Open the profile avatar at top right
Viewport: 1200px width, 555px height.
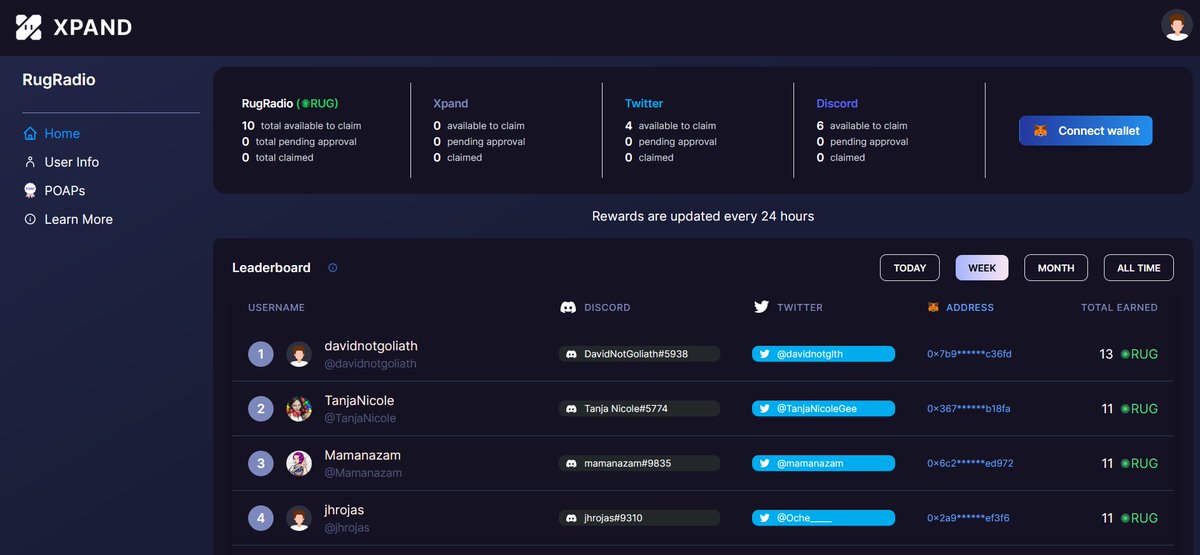pos(1176,25)
